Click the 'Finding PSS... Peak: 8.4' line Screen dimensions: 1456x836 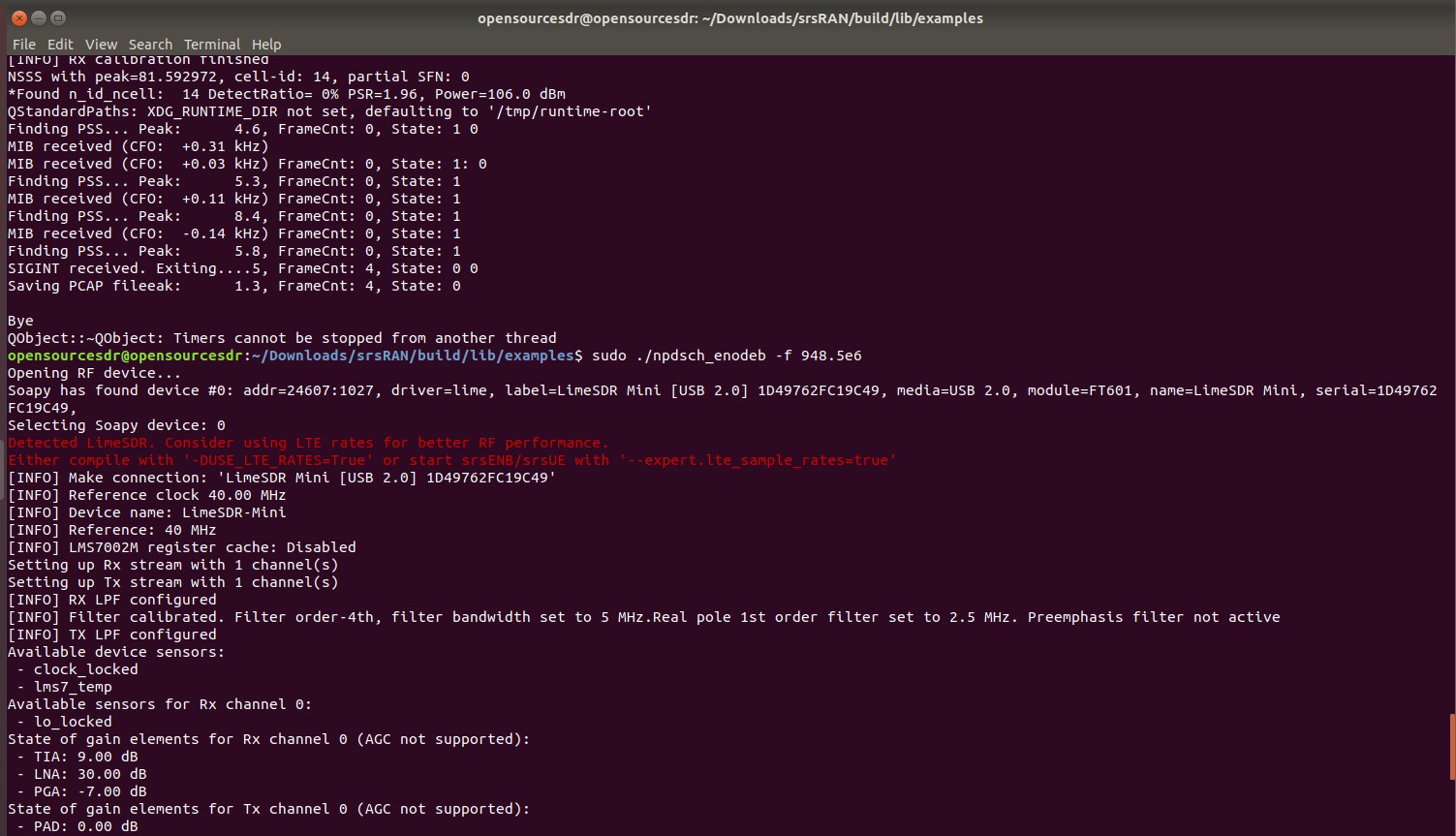pos(234,216)
